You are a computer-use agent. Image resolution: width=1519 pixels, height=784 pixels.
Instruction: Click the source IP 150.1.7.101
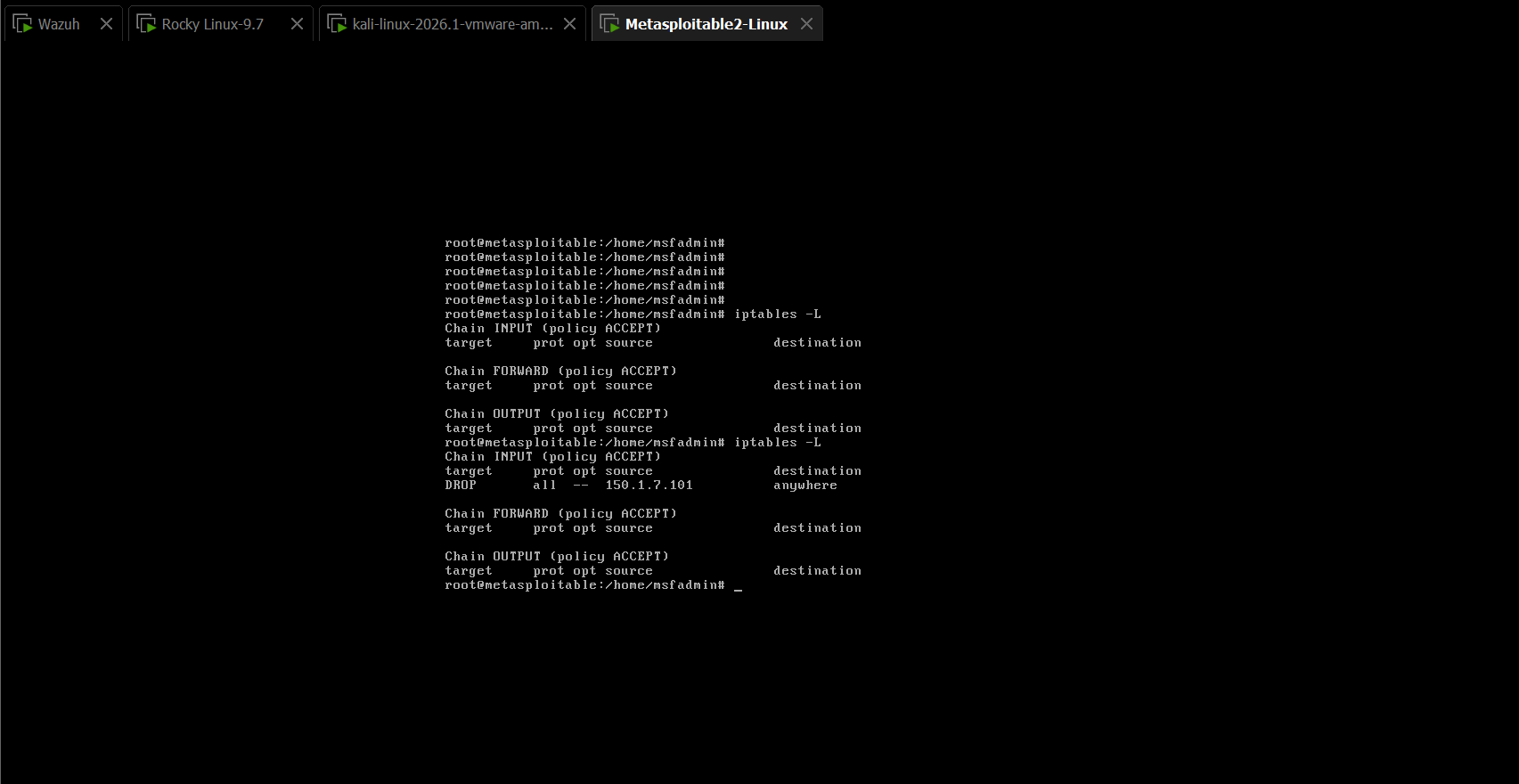pyautogui.click(x=649, y=486)
